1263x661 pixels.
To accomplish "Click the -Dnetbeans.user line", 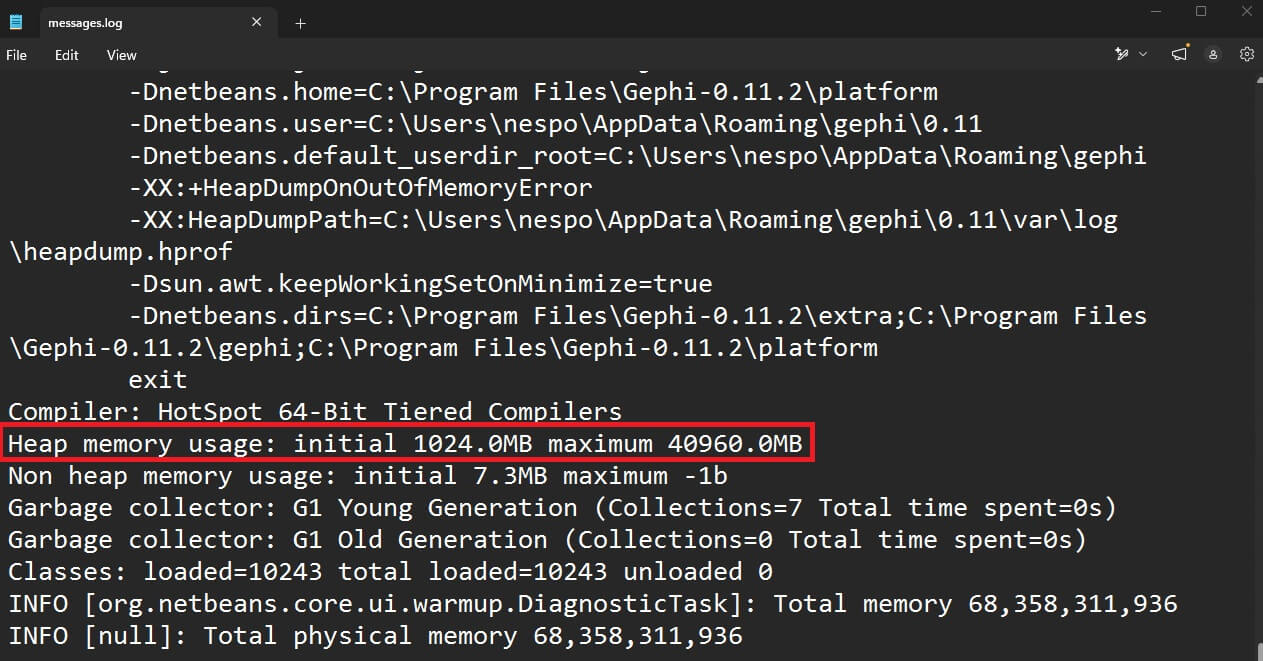I will 555,124.
